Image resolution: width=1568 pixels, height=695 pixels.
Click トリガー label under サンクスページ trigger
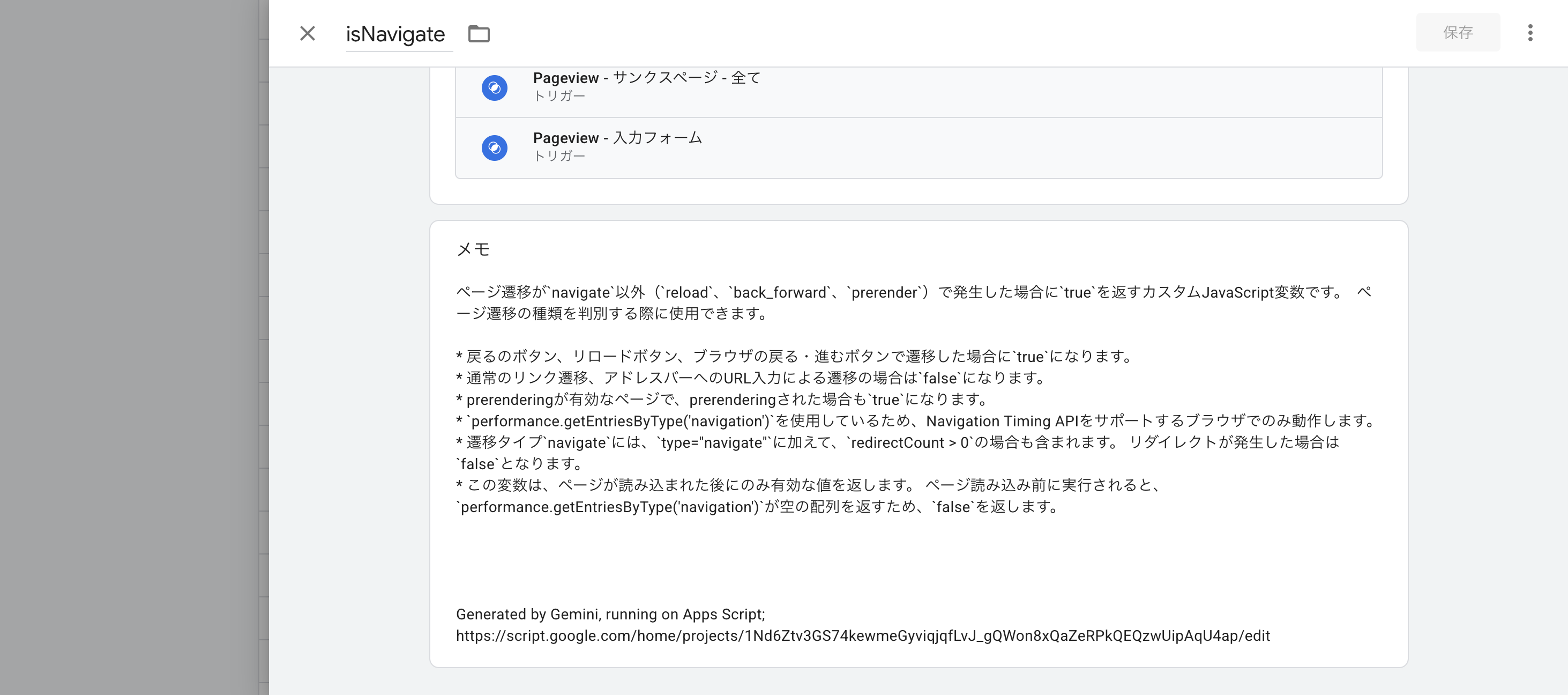click(559, 96)
